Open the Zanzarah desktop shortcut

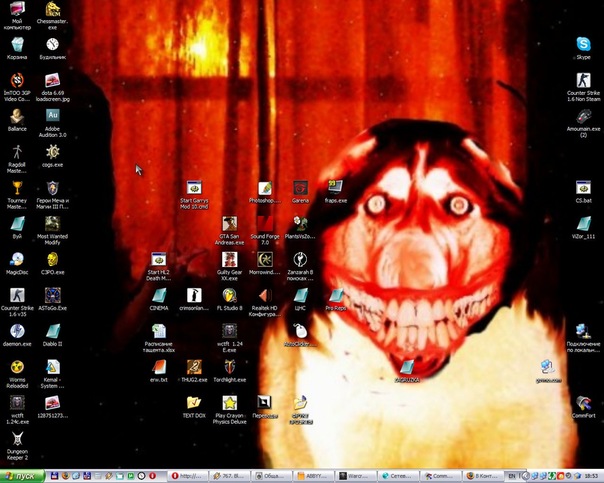pos(300,267)
